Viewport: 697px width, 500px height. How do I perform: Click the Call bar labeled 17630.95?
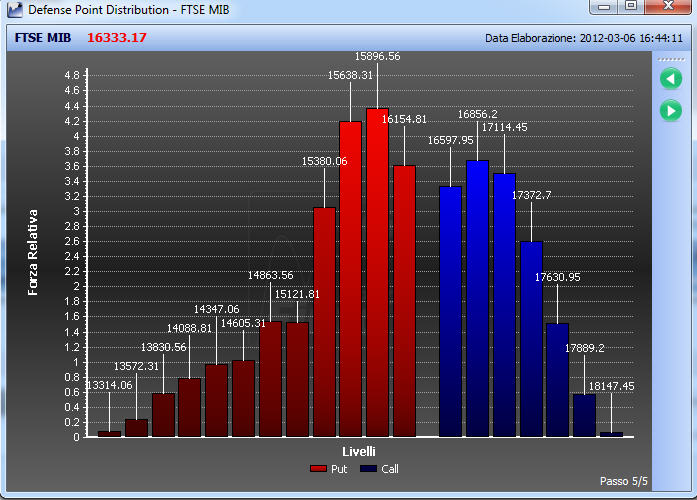pos(557,380)
